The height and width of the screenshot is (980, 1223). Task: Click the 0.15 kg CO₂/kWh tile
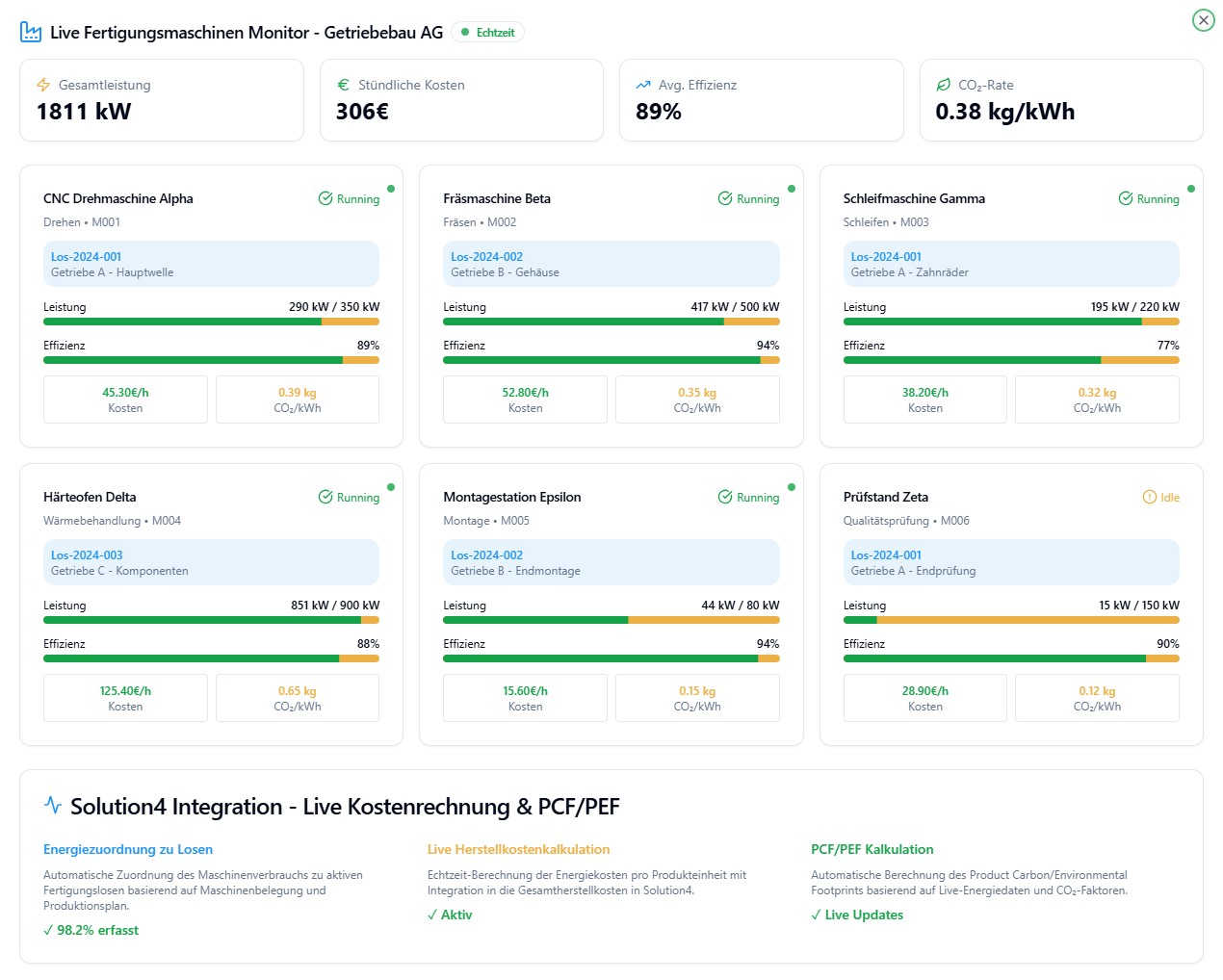[697, 698]
